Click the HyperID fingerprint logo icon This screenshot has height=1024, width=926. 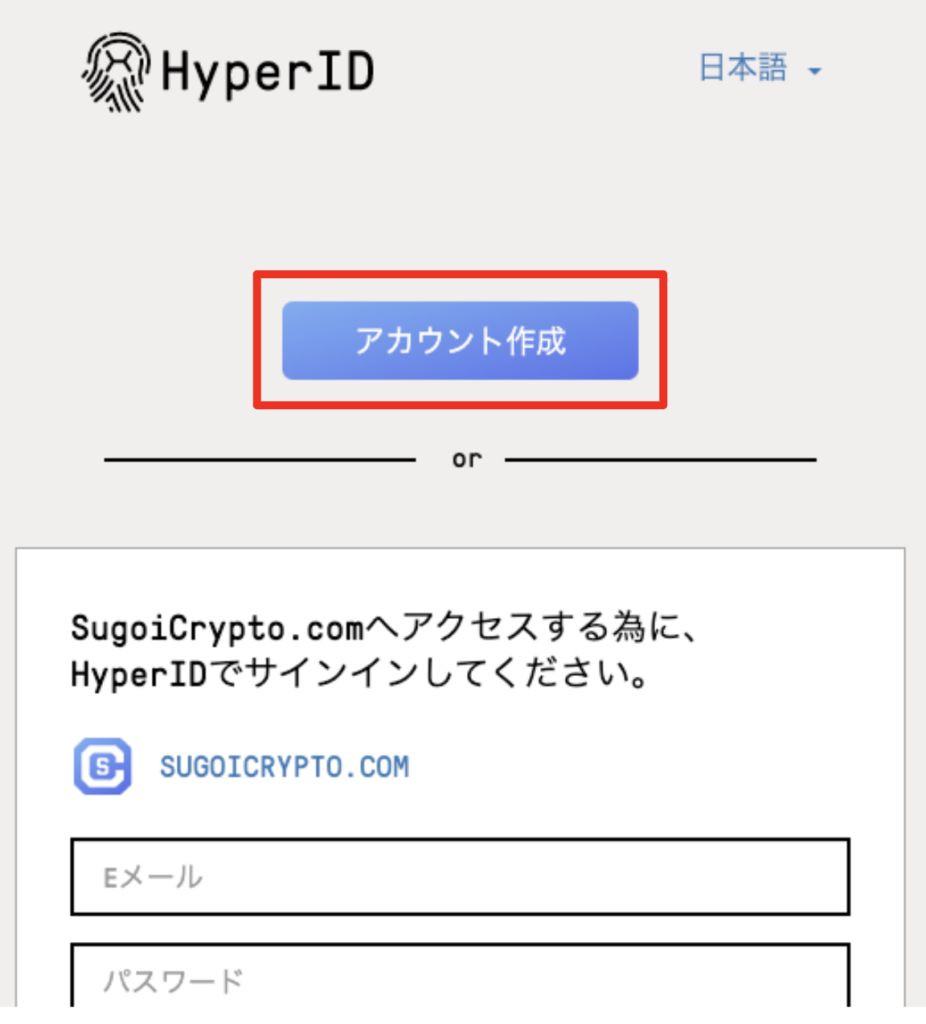pyautogui.click(x=116, y=72)
